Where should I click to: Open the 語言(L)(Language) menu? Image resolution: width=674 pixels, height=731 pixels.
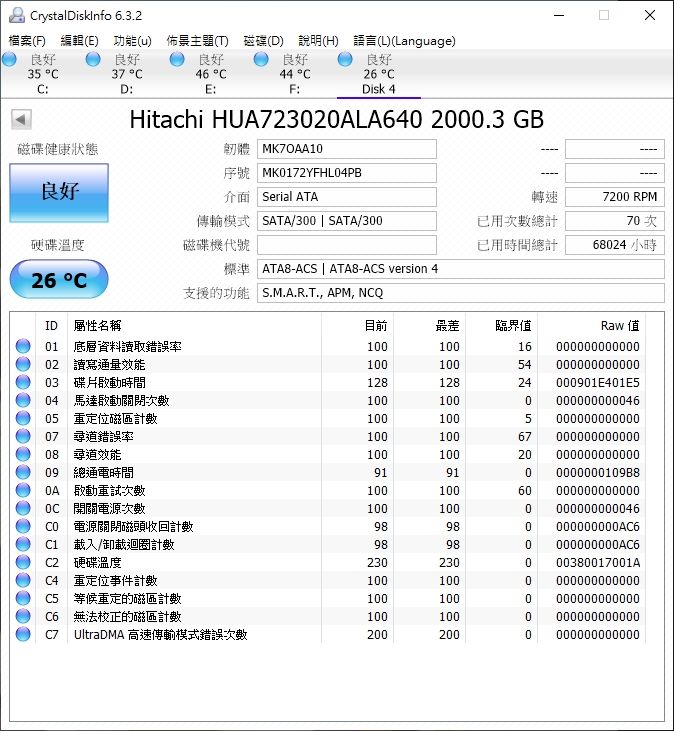(x=404, y=41)
